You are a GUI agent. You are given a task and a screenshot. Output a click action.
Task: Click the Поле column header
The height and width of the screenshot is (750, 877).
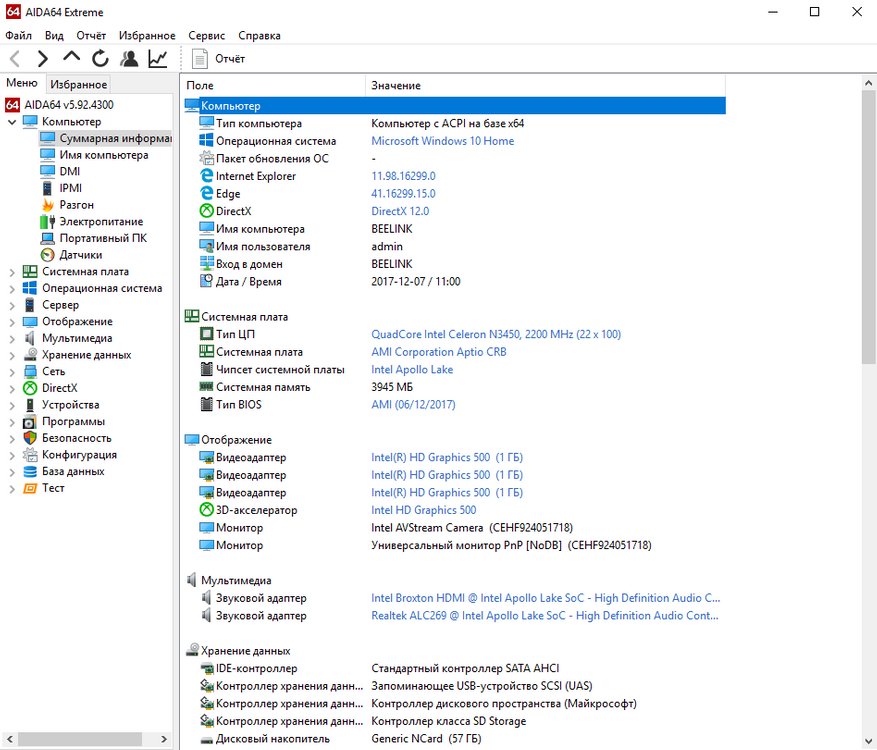[x=274, y=86]
